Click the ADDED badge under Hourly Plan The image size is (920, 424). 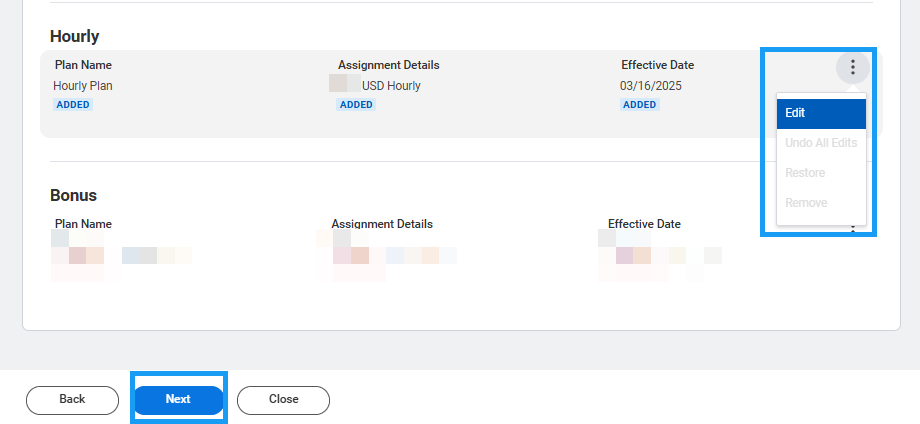pos(73,105)
